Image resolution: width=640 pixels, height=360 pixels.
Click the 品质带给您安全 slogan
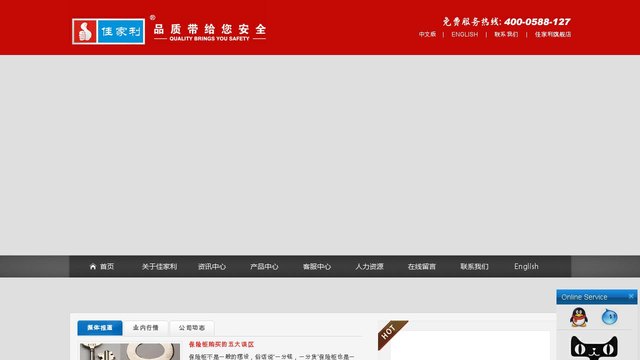click(210, 29)
